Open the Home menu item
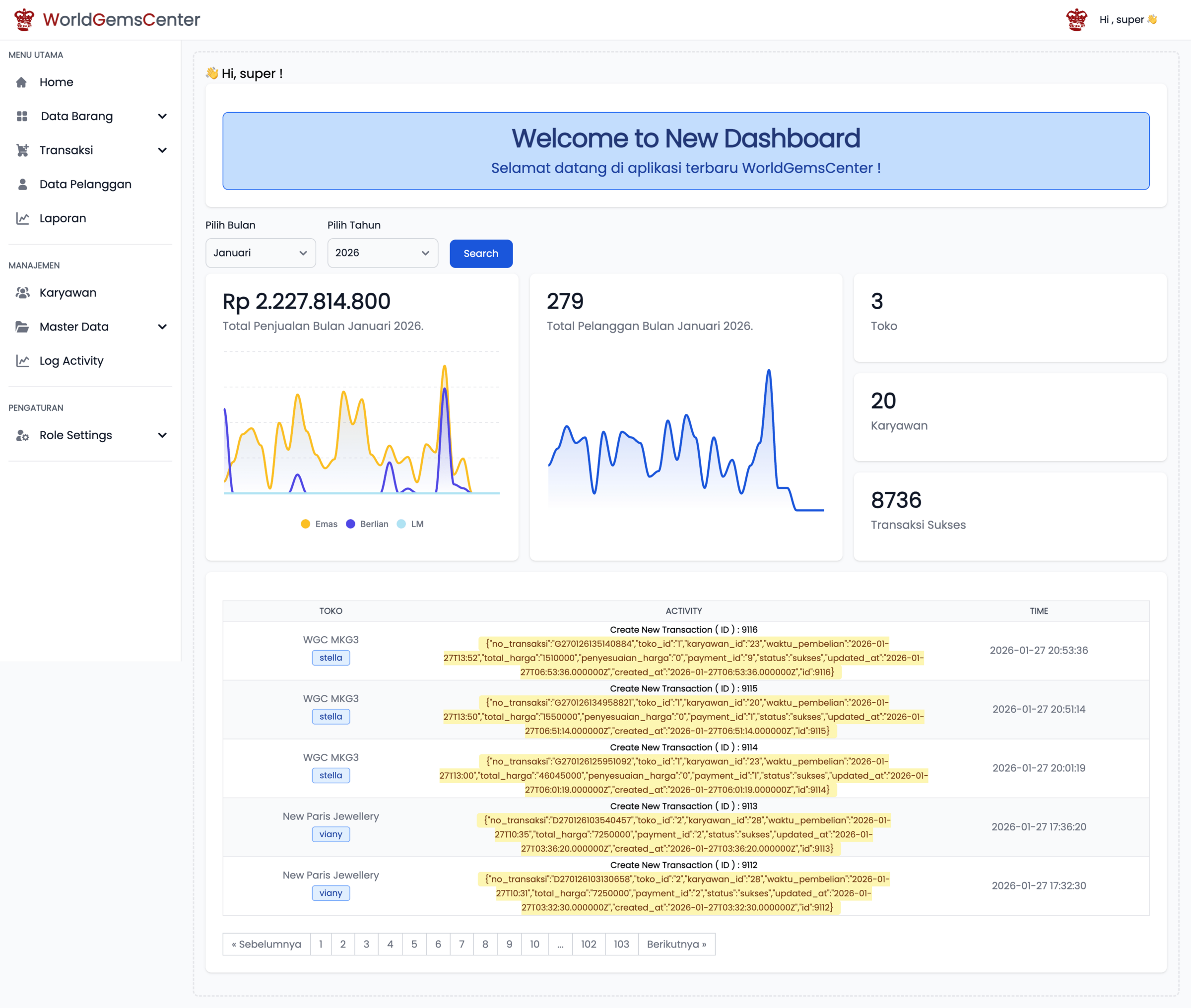 click(x=90, y=82)
